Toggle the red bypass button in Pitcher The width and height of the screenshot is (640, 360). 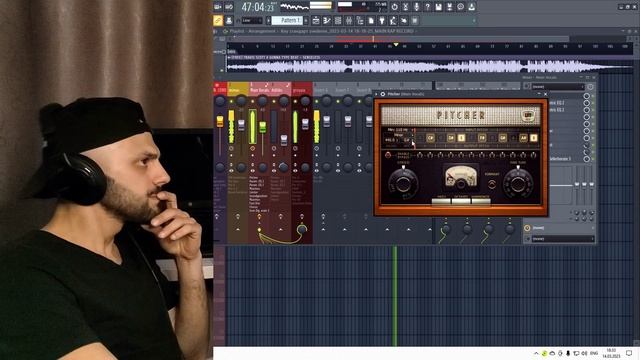(x=388, y=155)
